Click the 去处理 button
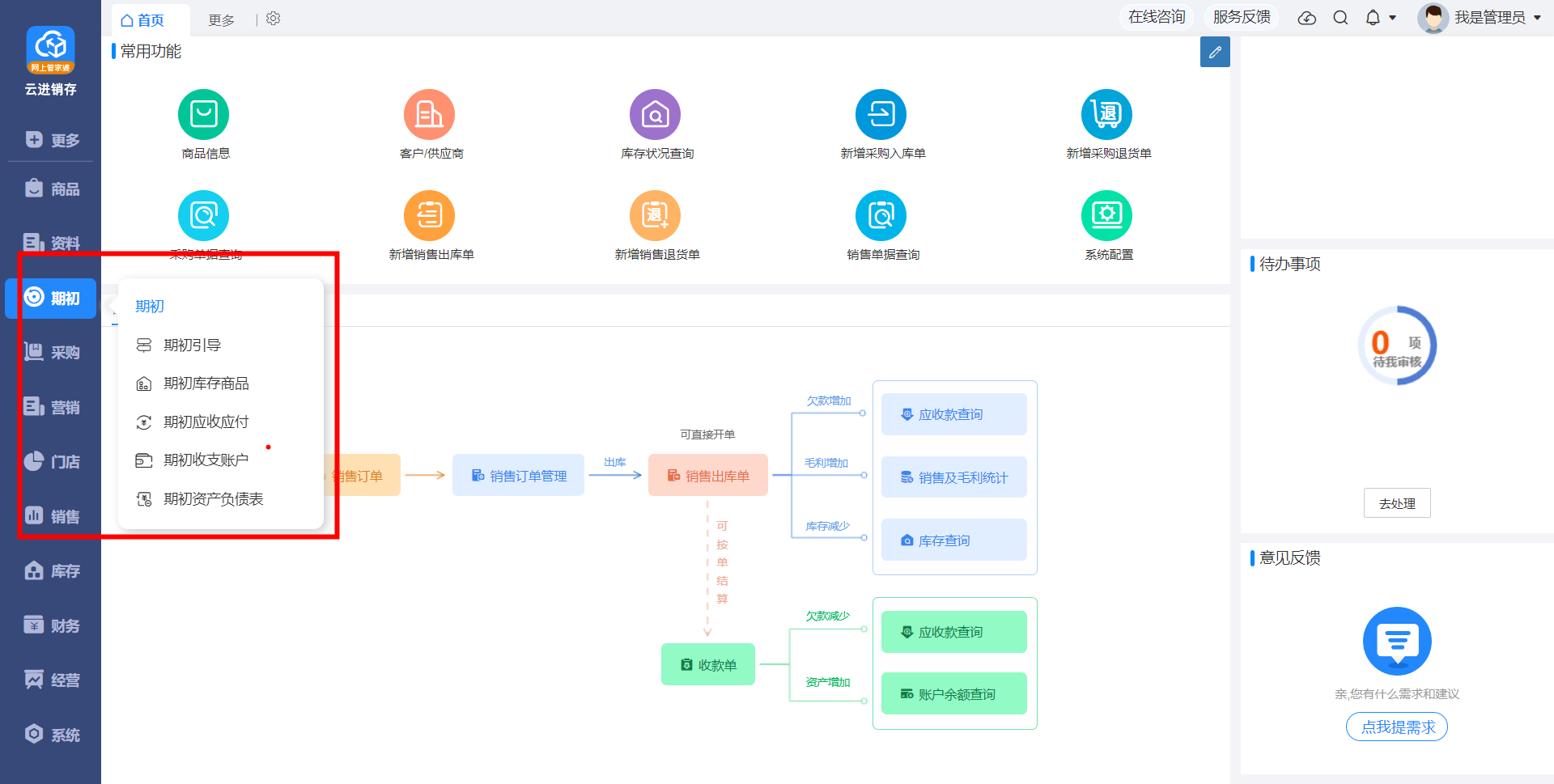The height and width of the screenshot is (784, 1554). click(1397, 503)
